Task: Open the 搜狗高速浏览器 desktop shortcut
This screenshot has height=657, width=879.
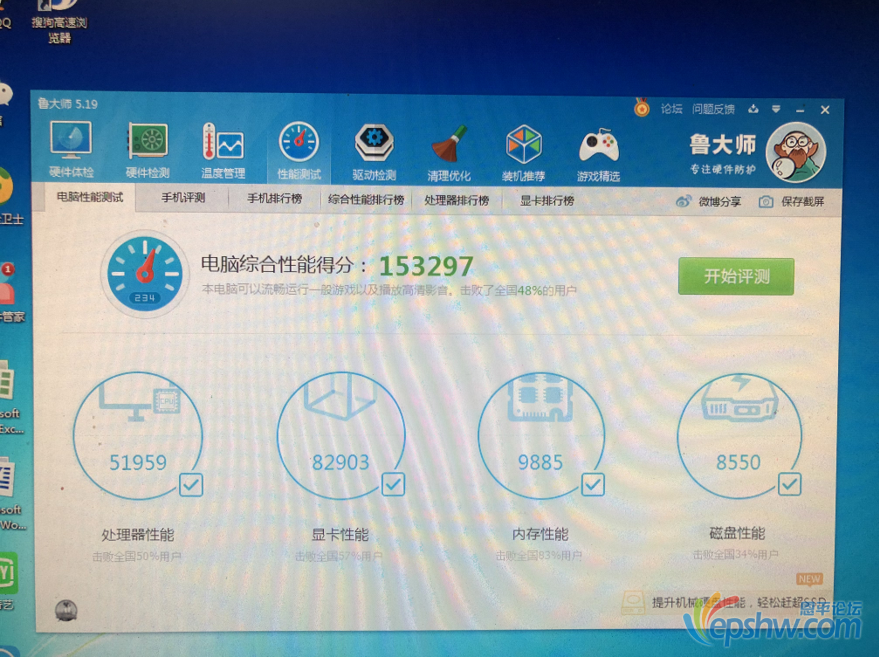Action: click(x=59, y=21)
